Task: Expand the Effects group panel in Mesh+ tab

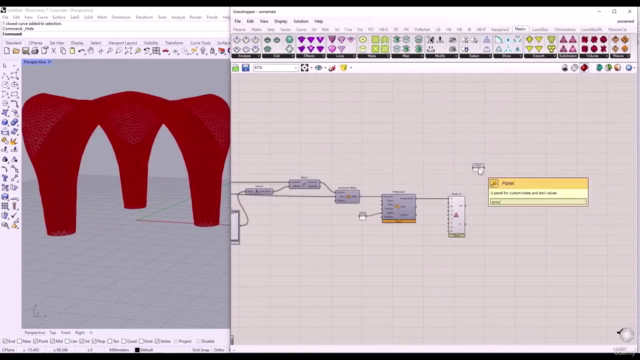Action: tap(310, 56)
